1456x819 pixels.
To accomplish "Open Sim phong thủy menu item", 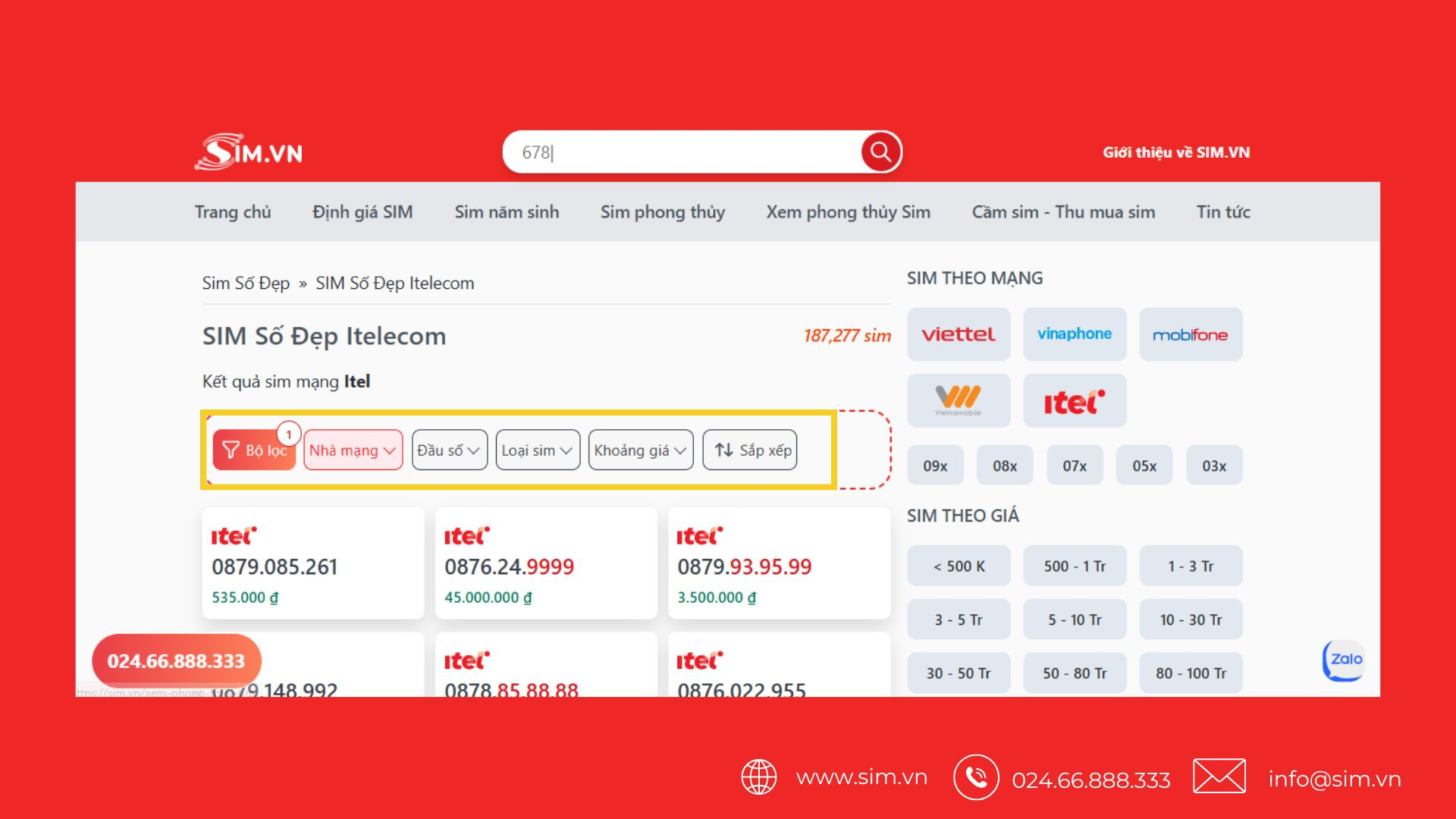I will [x=663, y=212].
